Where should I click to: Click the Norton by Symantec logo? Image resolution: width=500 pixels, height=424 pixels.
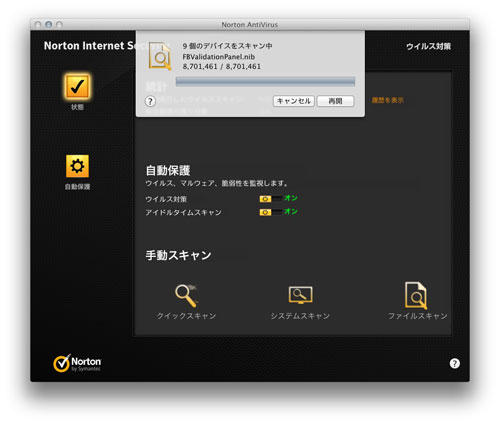77,363
